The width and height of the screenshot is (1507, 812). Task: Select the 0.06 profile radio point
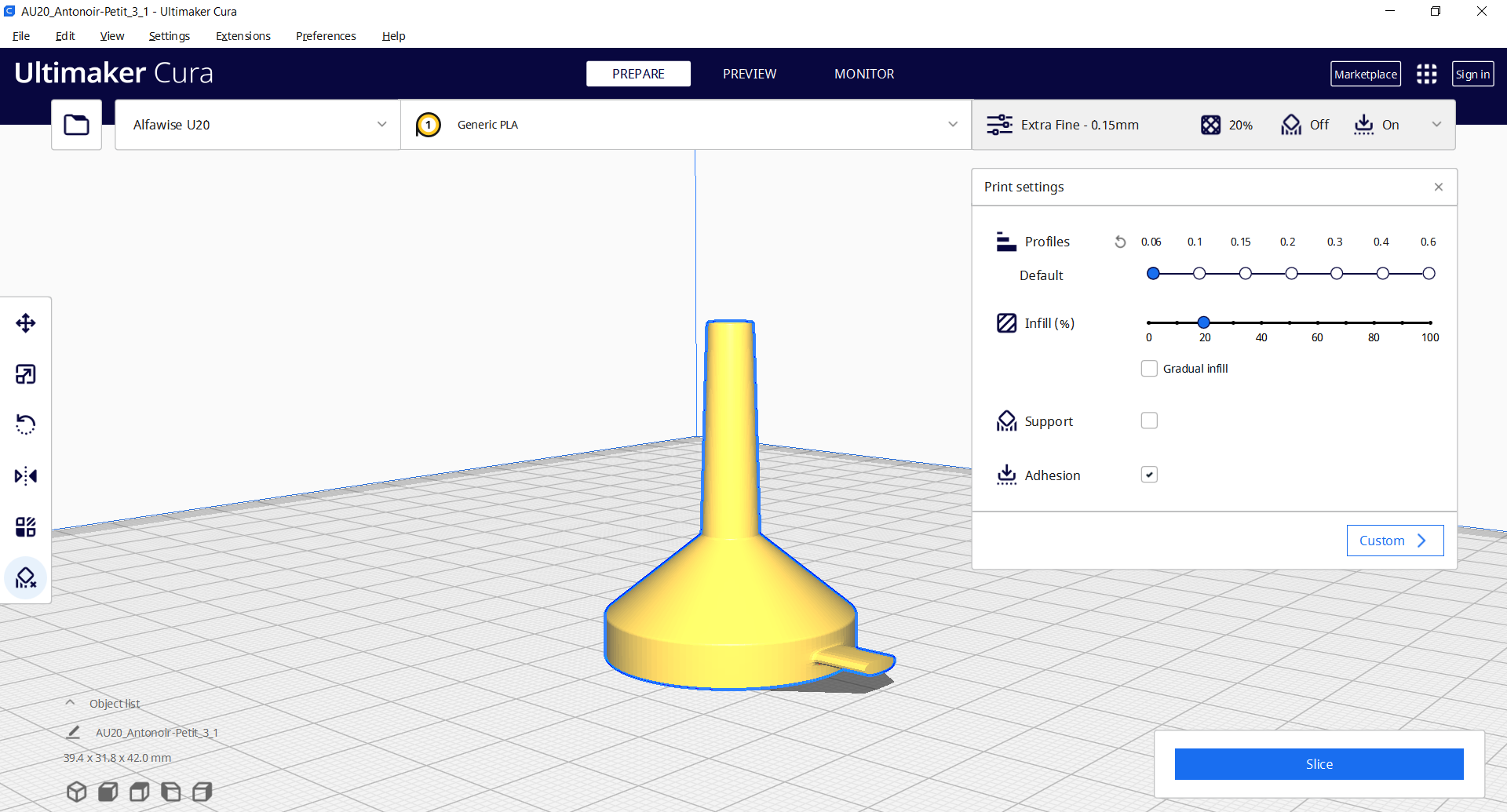point(1153,274)
